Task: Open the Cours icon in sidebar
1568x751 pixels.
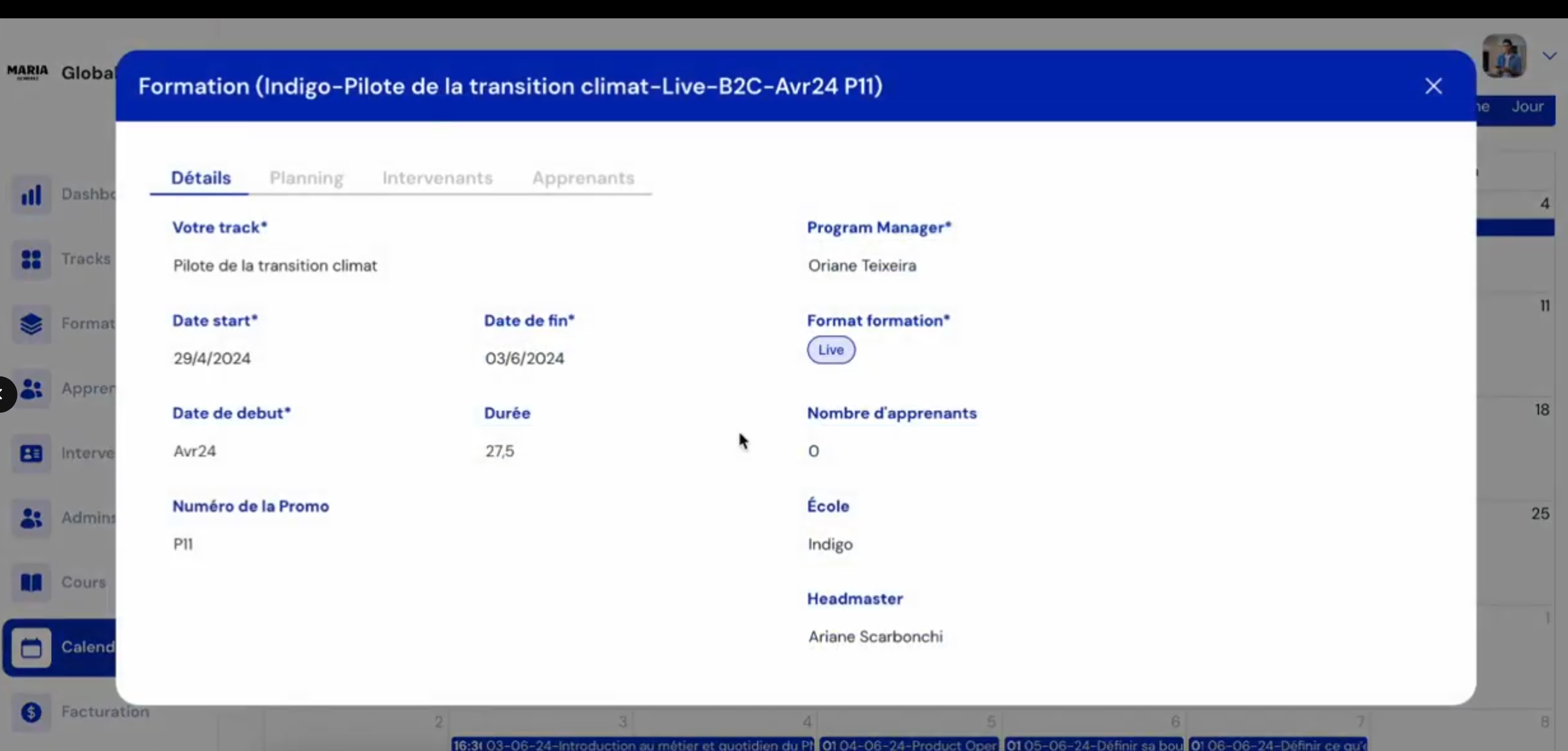Action: click(31, 581)
